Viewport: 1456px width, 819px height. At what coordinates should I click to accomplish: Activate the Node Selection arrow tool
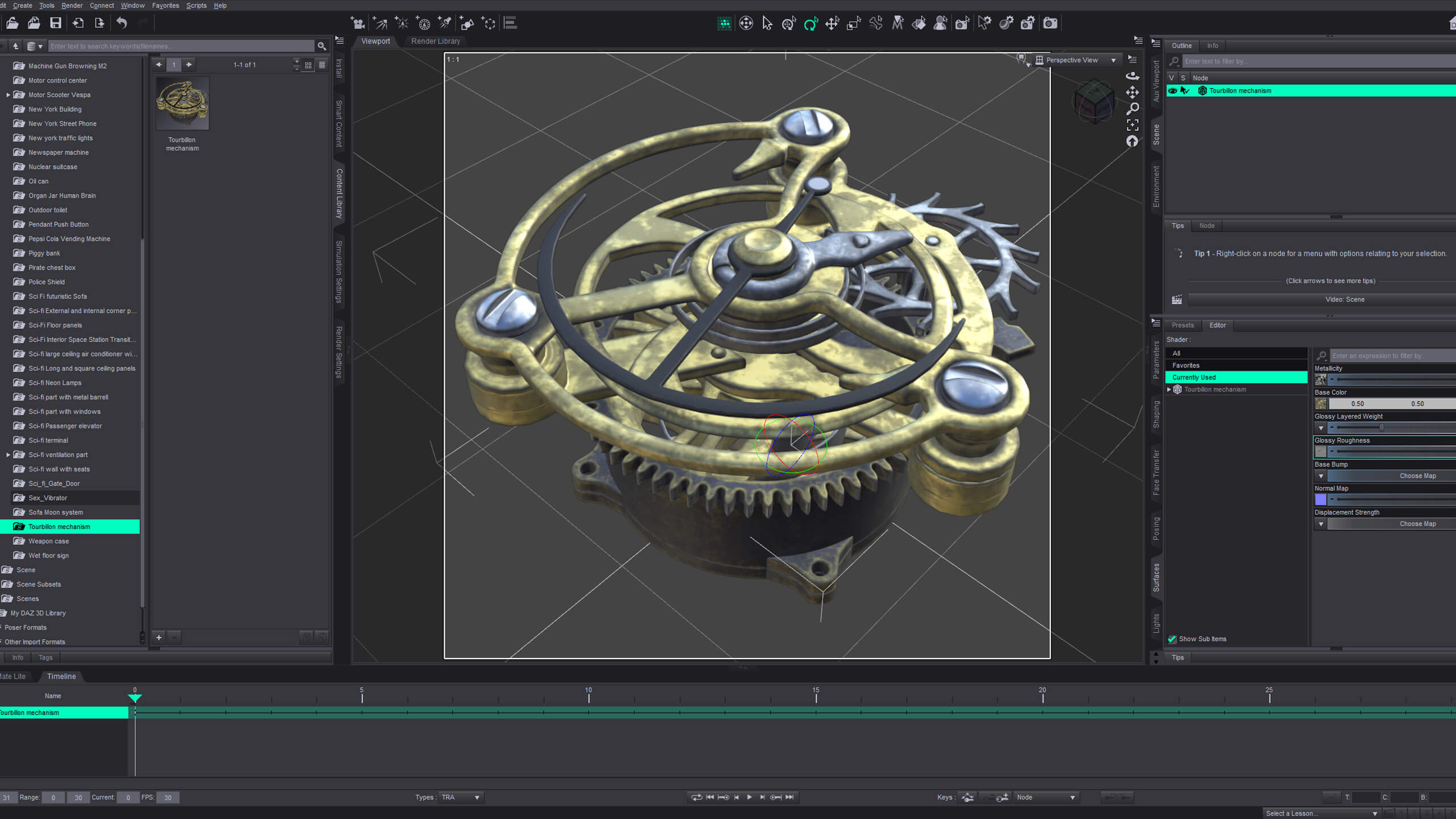point(767,23)
